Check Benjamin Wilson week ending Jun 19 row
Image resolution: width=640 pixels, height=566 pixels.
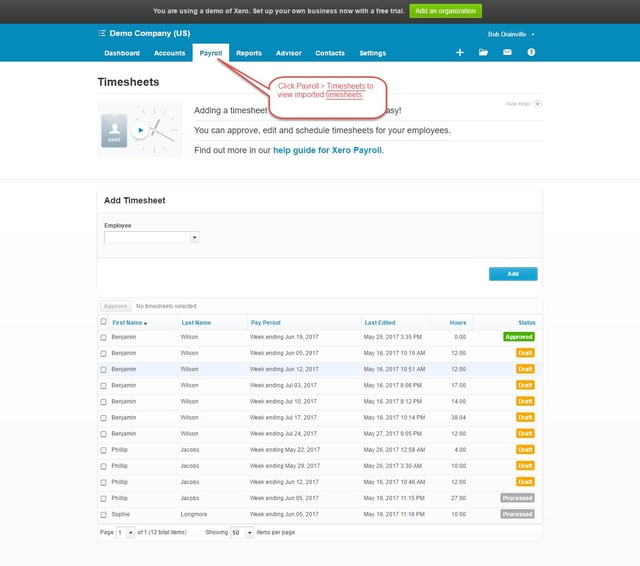(103, 337)
